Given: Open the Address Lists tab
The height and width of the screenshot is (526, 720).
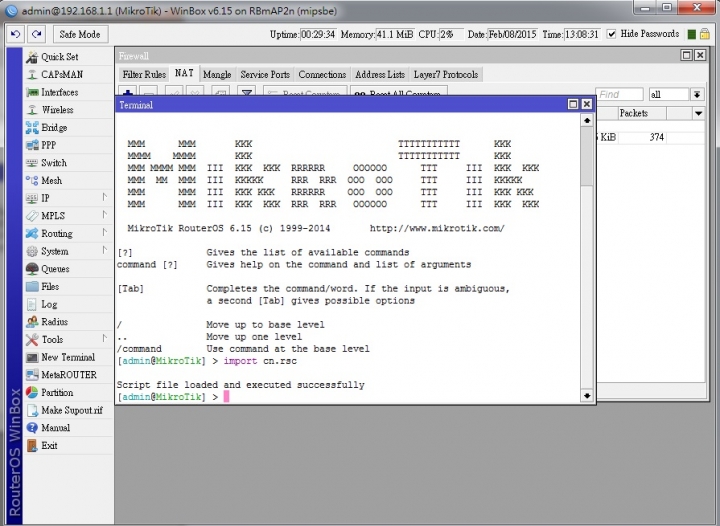Looking at the screenshot, I should pos(380,74).
